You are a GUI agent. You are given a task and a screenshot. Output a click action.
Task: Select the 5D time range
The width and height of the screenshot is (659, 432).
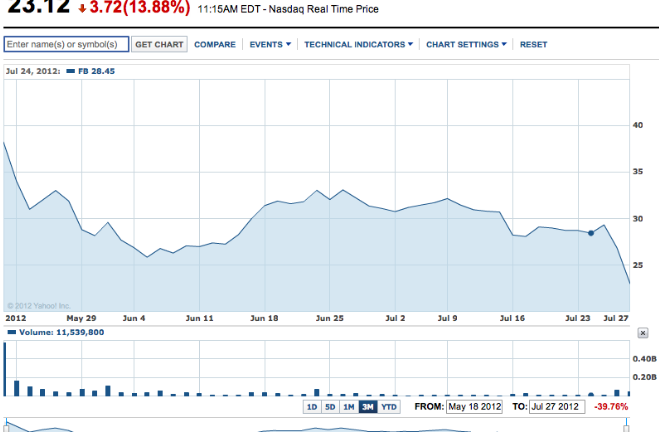coord(330,407)
